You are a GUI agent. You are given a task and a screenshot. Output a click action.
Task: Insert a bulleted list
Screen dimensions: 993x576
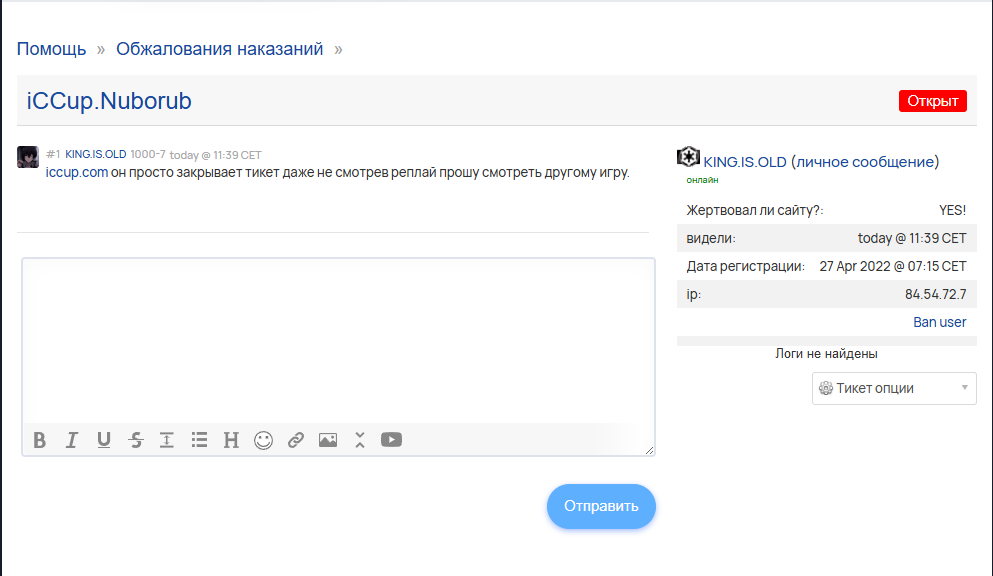199,440
